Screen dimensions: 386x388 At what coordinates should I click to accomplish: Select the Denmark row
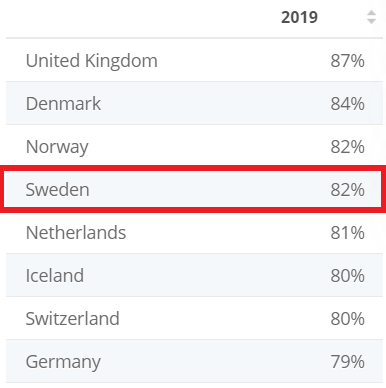[x=194, y=103]
